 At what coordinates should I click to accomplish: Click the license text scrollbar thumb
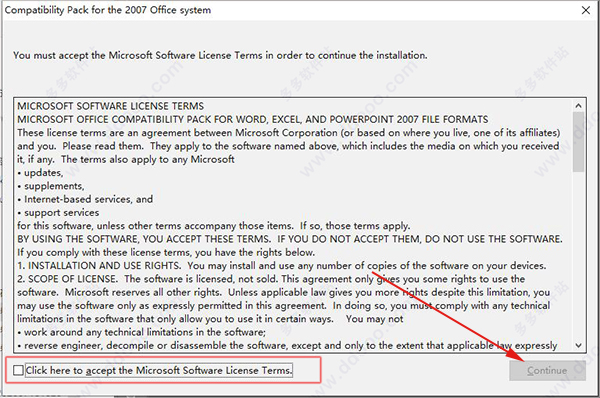click(x=578, y=142)
